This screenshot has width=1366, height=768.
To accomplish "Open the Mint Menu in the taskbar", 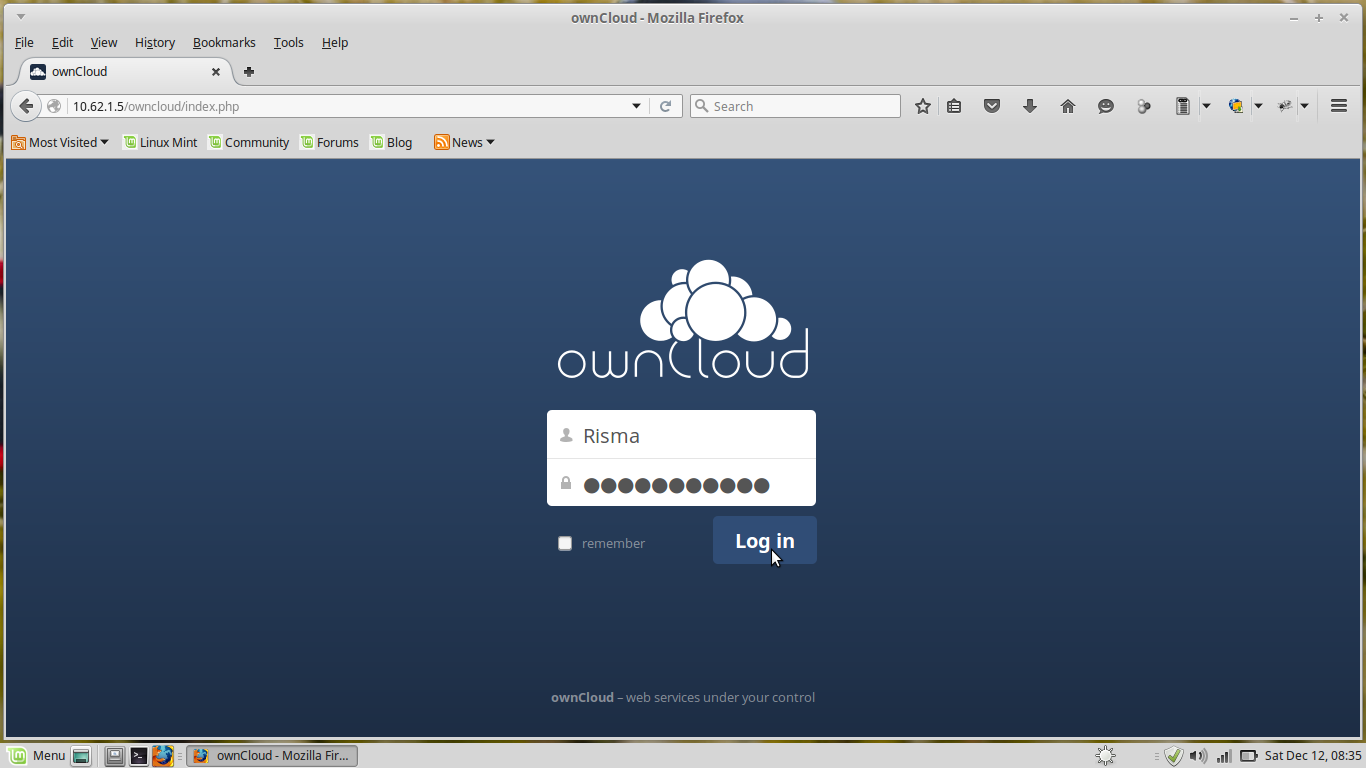I will (x=38, y=755).
